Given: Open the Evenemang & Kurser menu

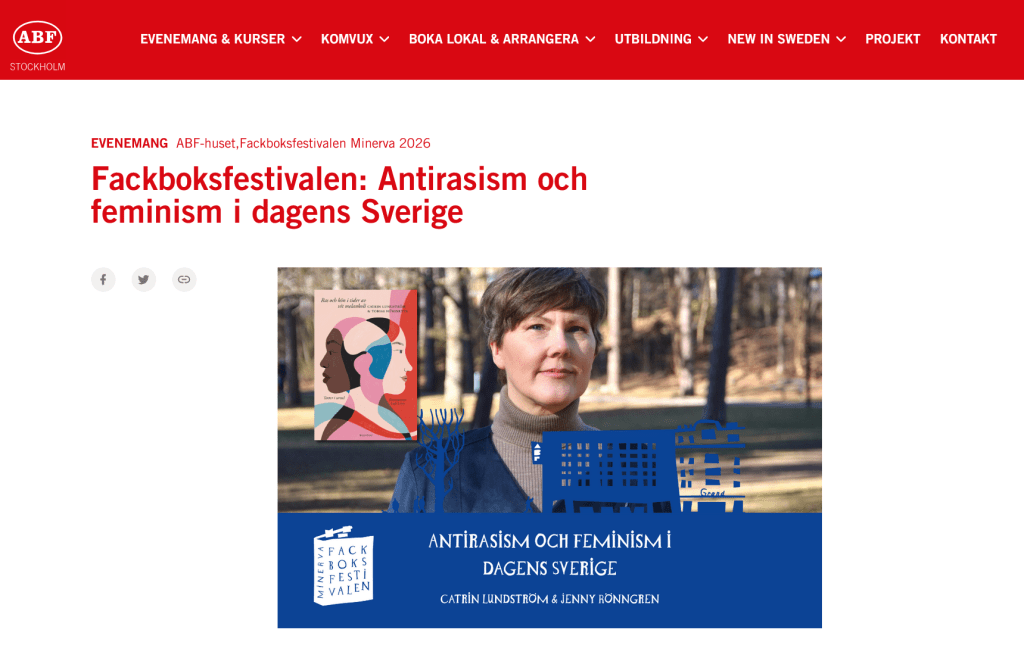Looking at the screenshot, I should pos(212,39).
